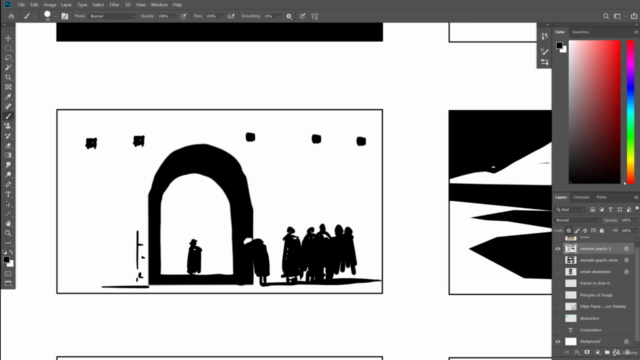
Task: Select the Type tool
Action: point(8,195)
